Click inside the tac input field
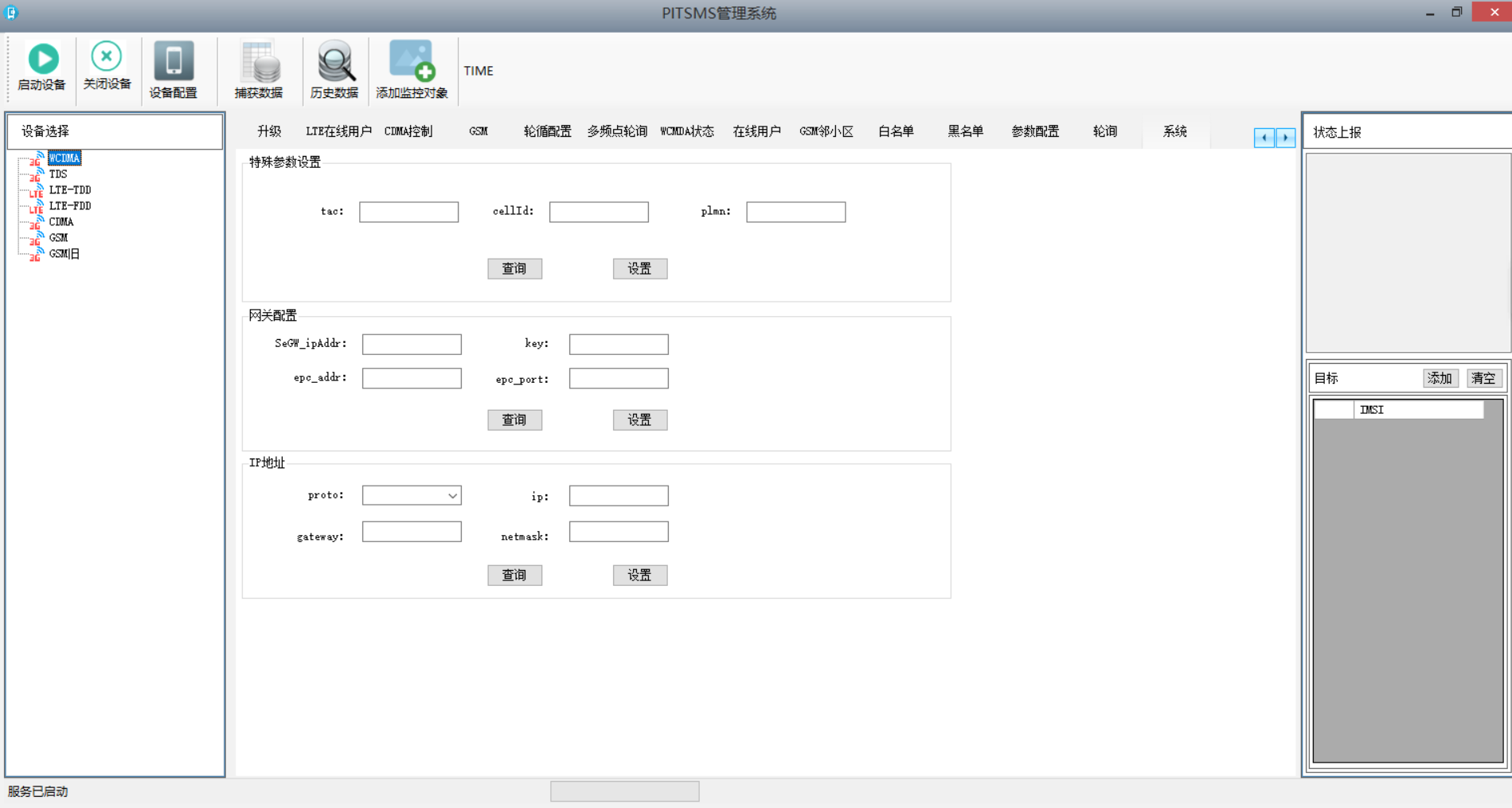 (408, 211)
